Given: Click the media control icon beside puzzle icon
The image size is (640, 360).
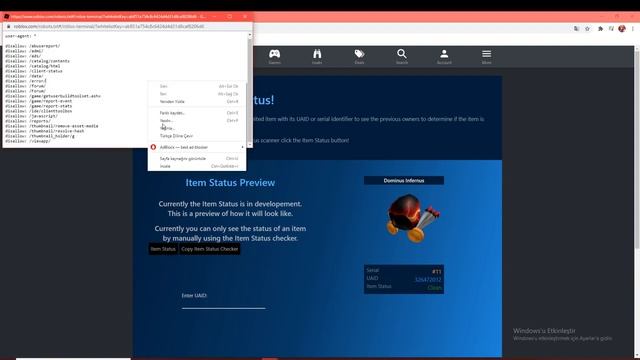Looking at the screenshot, I should tap(611, 29).
